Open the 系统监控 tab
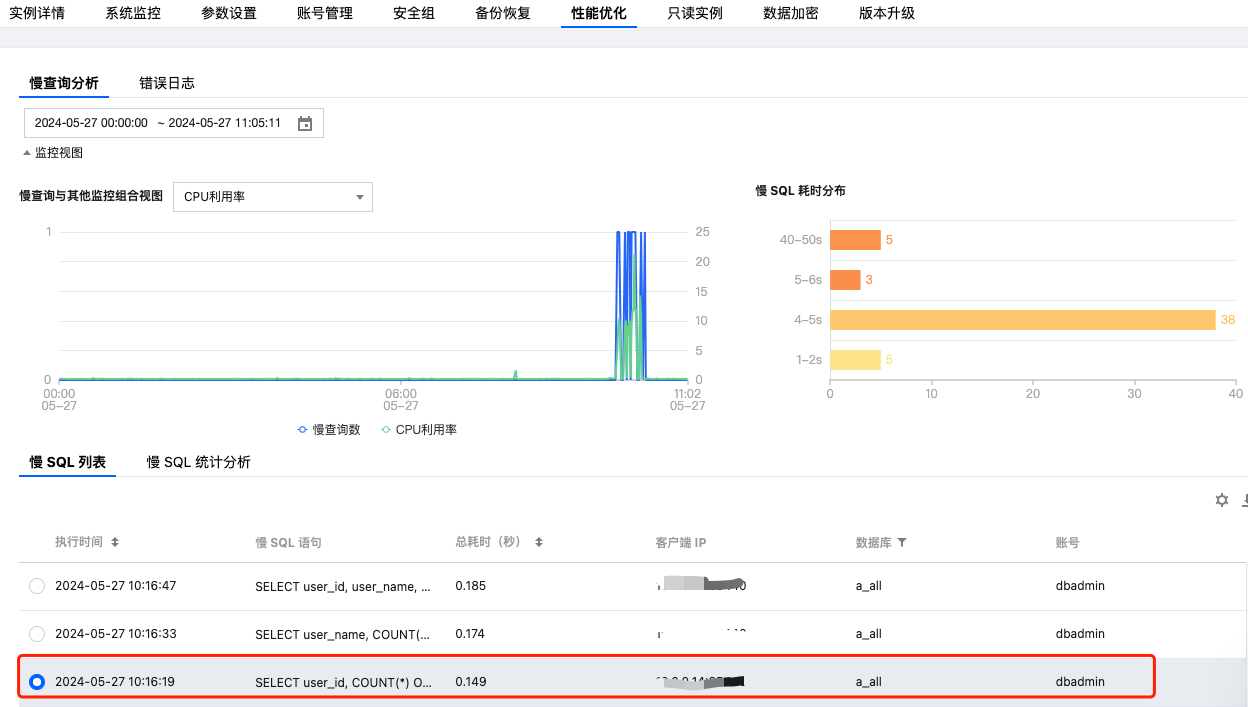 pyautogui.click(x=133, y=13)
